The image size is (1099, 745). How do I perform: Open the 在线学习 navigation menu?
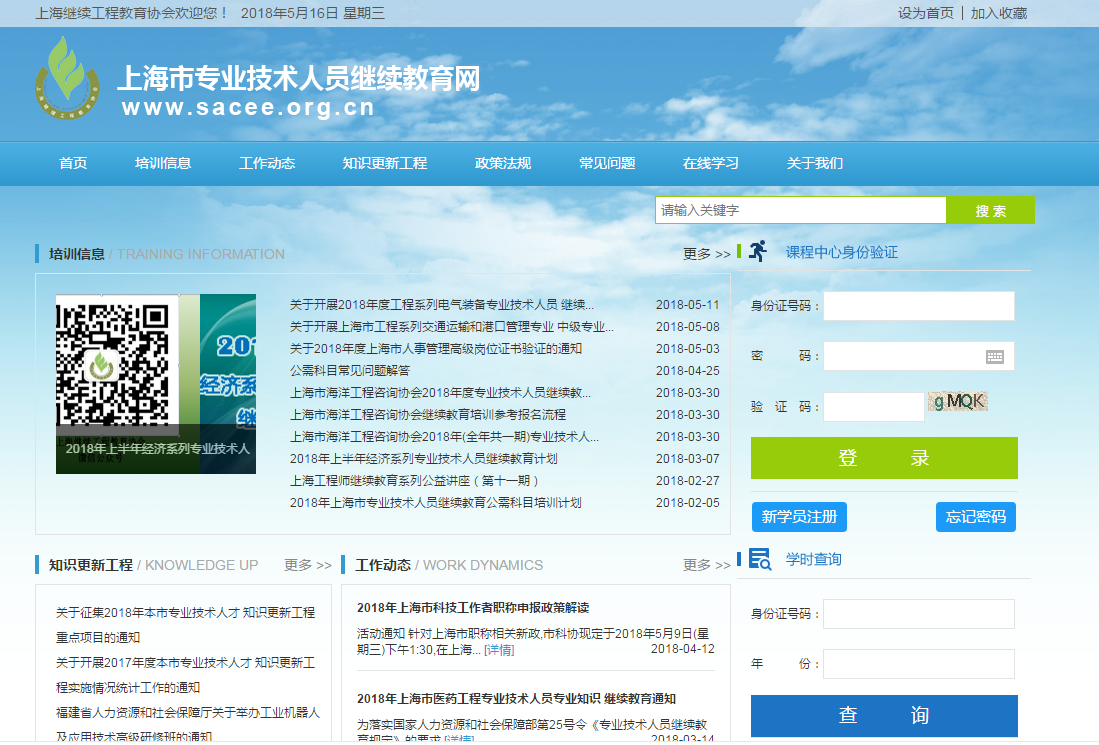click(711, 164)
